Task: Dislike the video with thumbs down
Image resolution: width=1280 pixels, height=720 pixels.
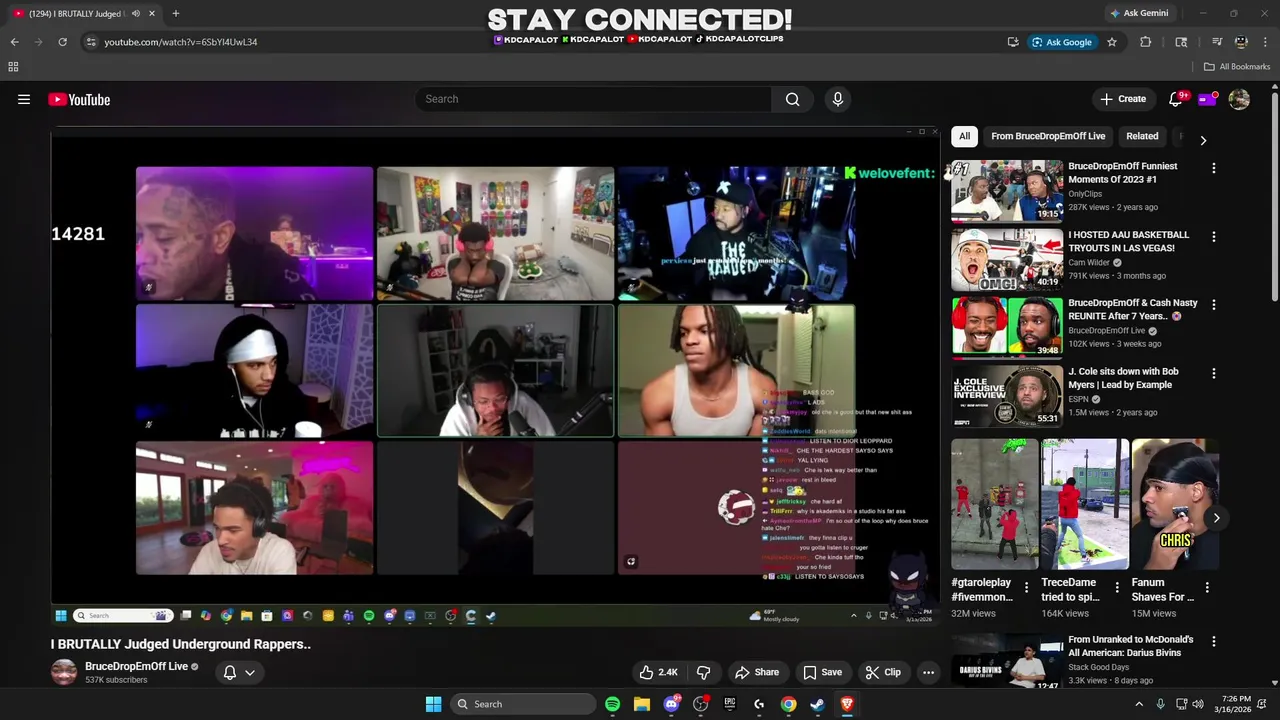Action: [x=703, y=672]
